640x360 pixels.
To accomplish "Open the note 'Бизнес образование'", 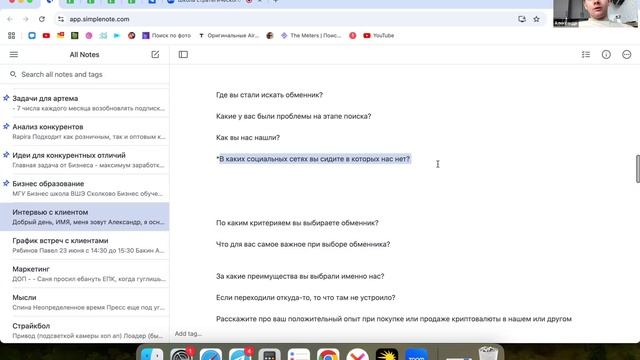I will click(84, 188).
